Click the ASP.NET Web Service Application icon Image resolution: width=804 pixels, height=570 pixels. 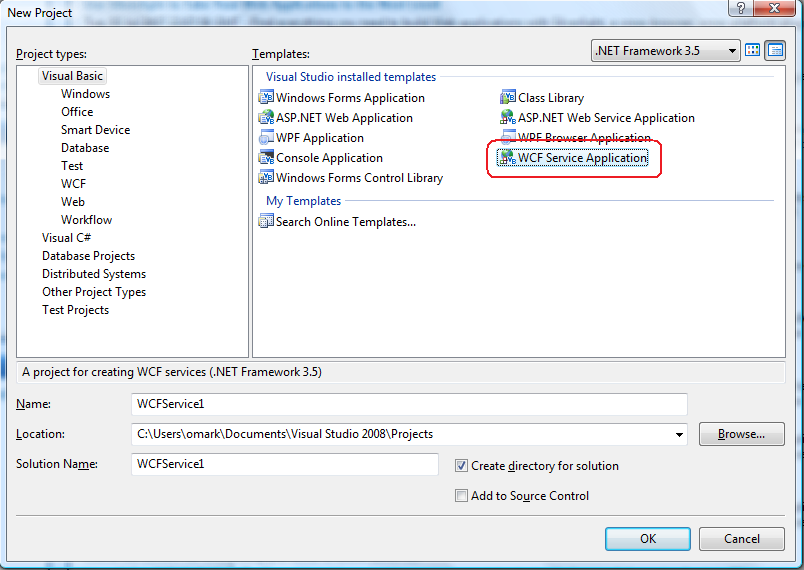(508, 118)
